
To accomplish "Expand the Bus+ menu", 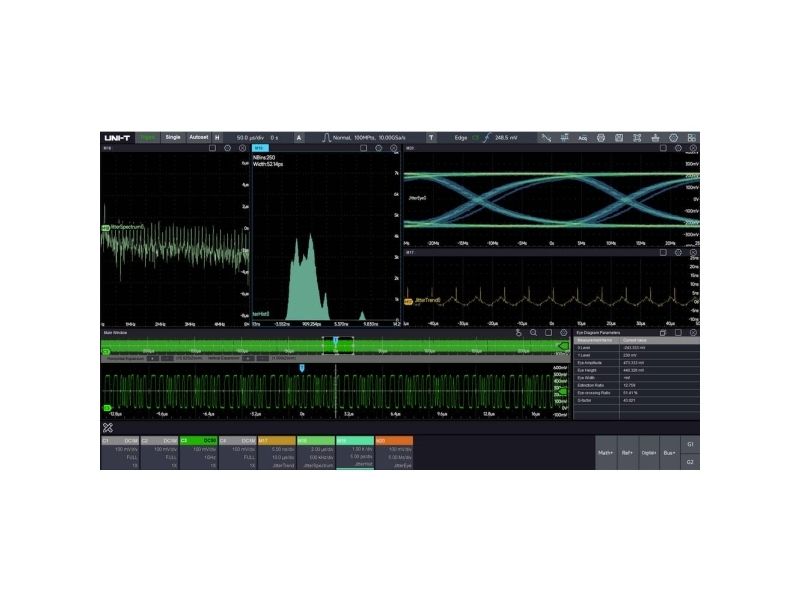I will (x=669, y=453).
